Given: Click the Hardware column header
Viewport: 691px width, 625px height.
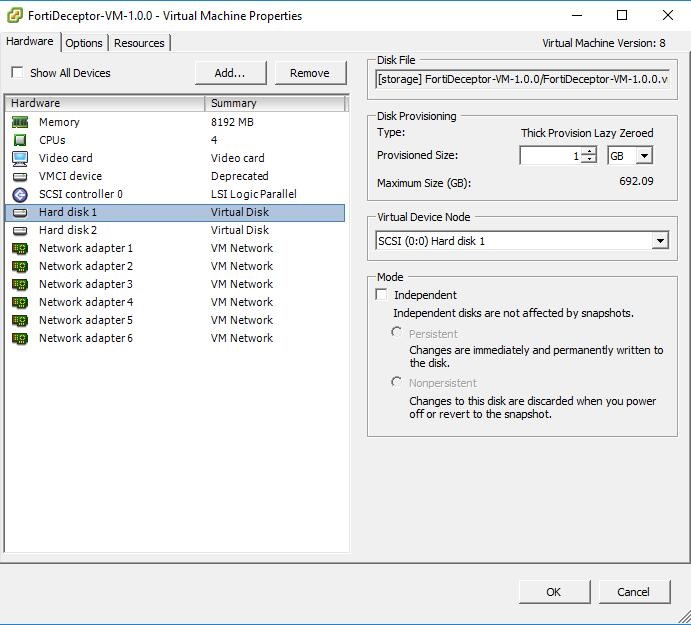Looking at the screenshot, I should (105, 103).
